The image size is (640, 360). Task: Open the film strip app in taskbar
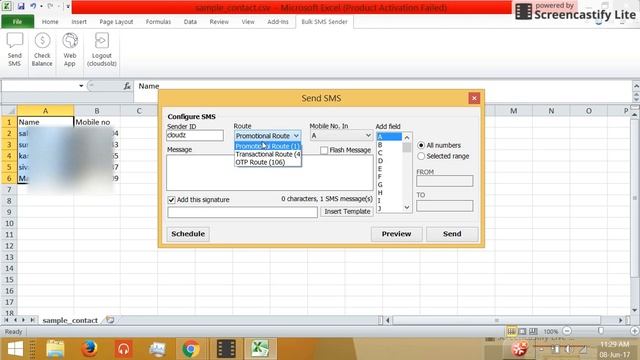pos(226,349)
